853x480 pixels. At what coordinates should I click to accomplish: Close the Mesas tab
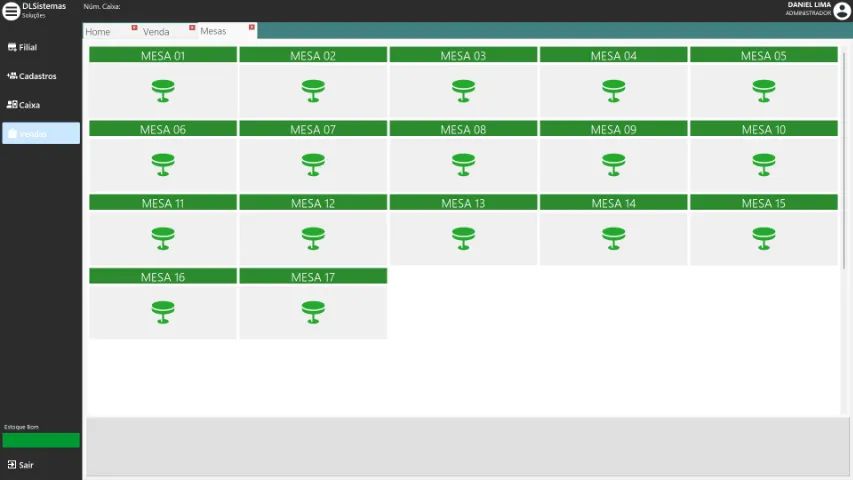pyautogui.click(x=251, y=27)
